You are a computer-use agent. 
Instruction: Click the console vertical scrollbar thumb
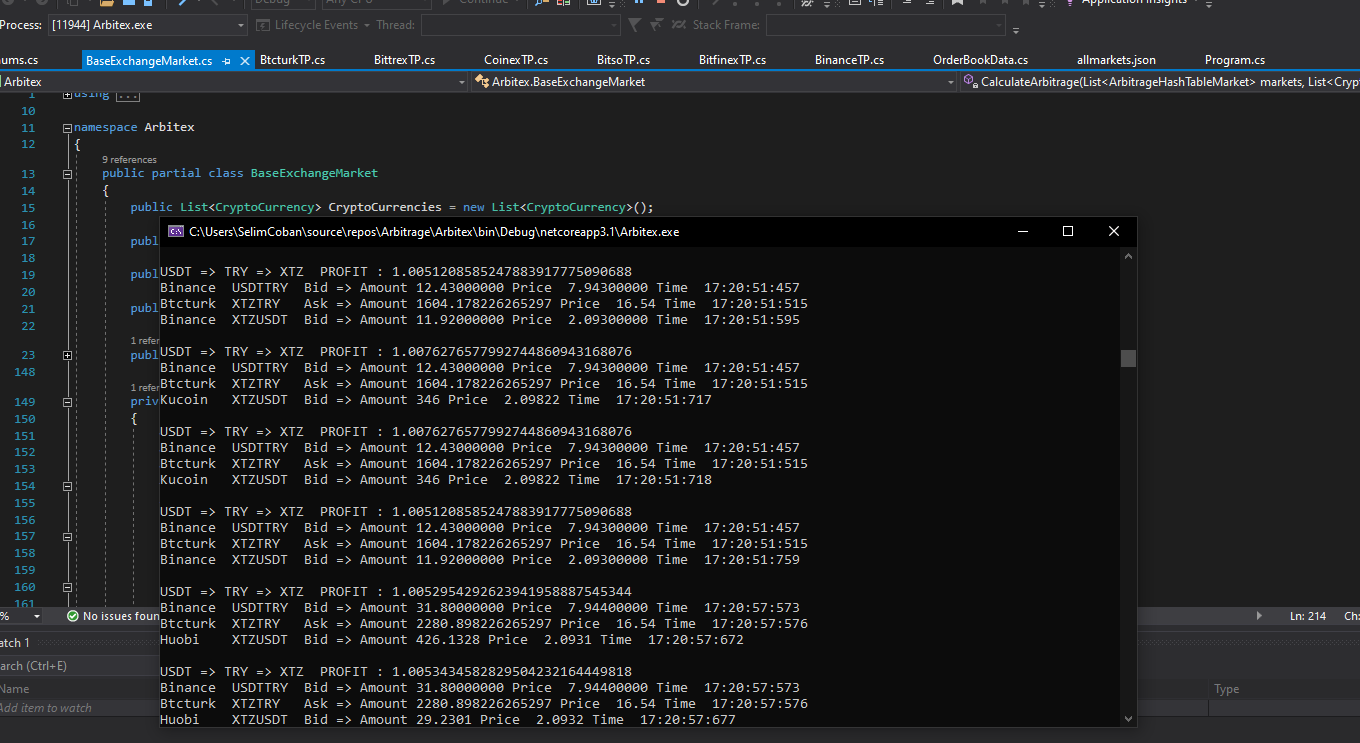(1128, 358)
